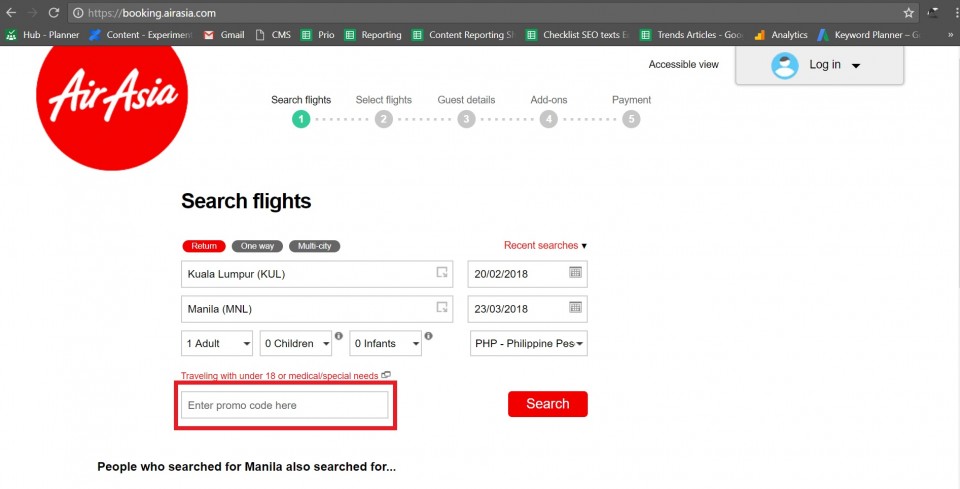
Task: Expand the Log in dropdown
Action: click(x=856, y=65)
